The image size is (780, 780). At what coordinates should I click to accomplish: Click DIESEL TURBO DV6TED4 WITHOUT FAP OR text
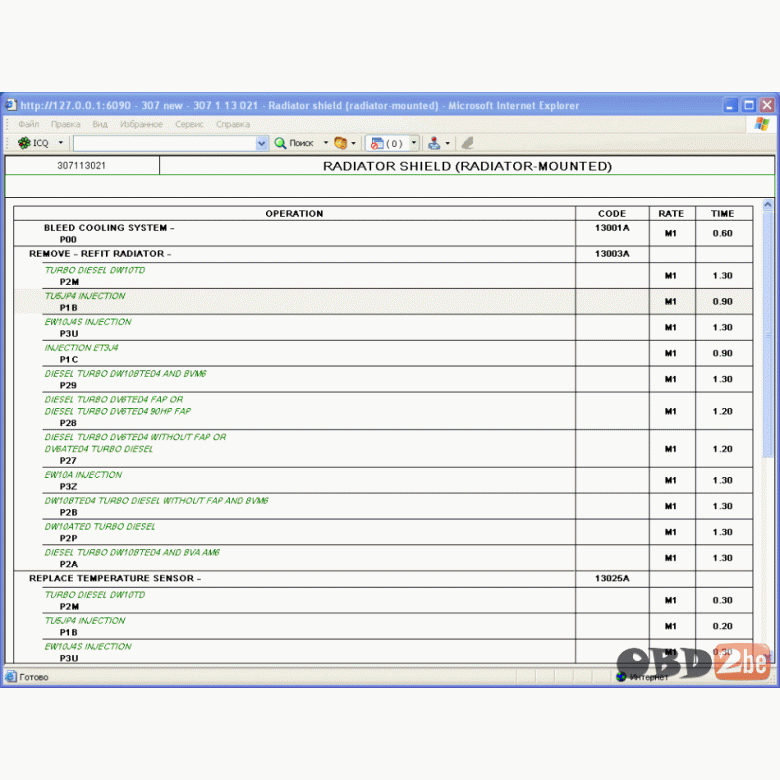coord(135,437)
